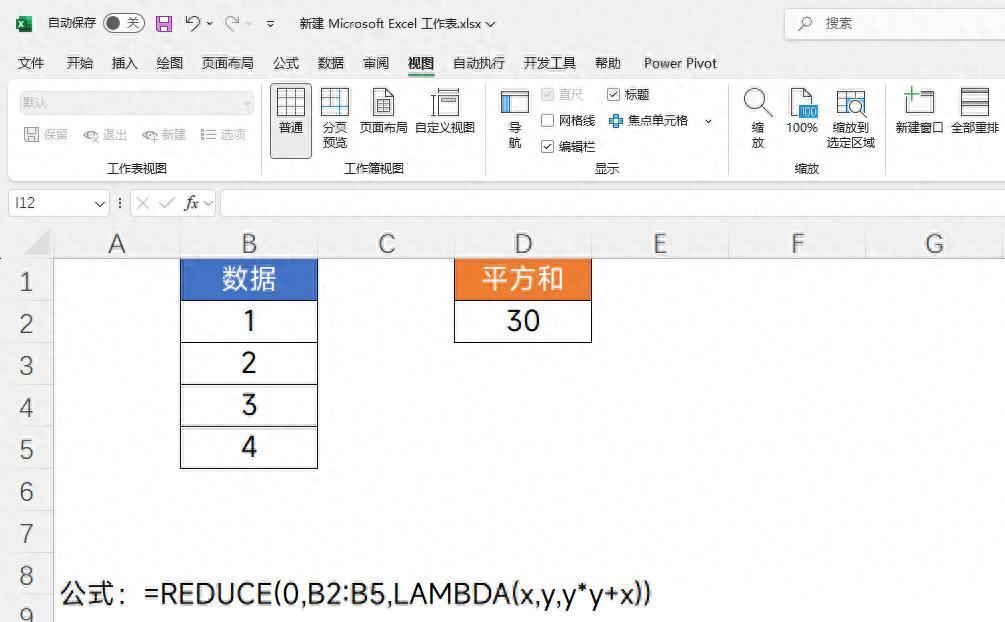
Task: Click the blue 数据 header cell
Action: coord(249,280)
